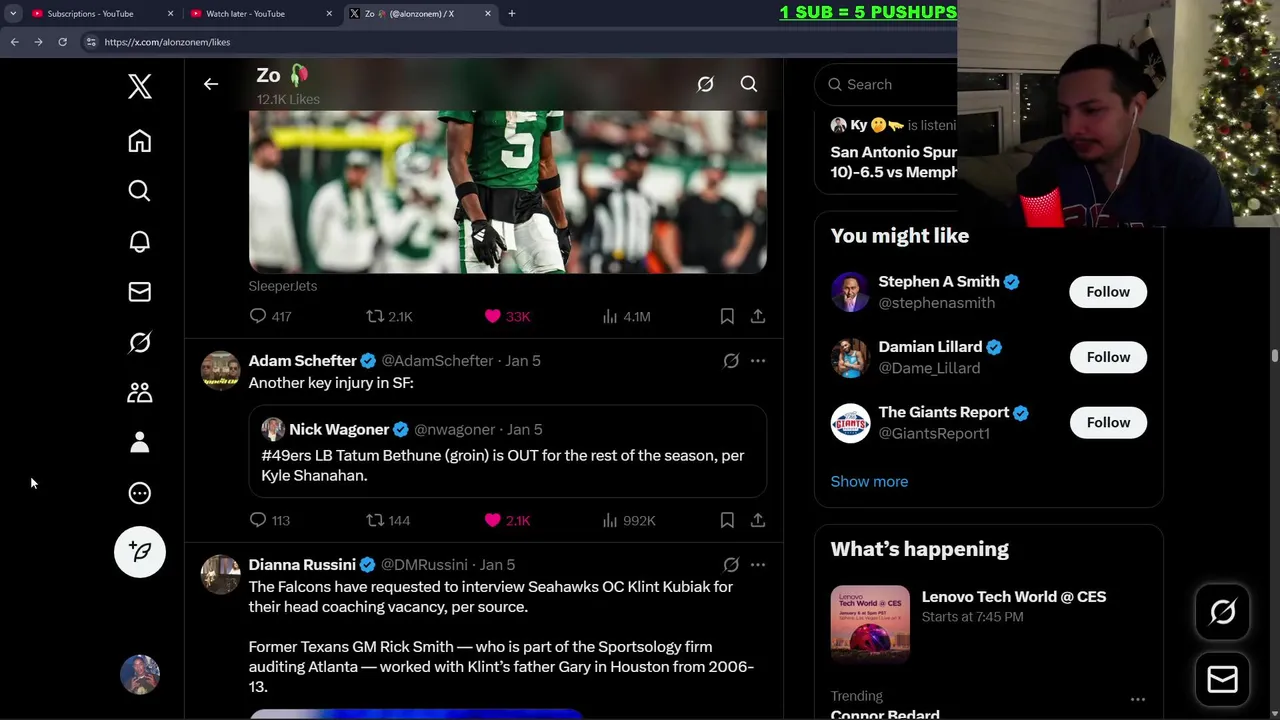The width and height of the screenshot is (1280, 720).
Task: Click the browser back arrow
Action: coord(14,42)
